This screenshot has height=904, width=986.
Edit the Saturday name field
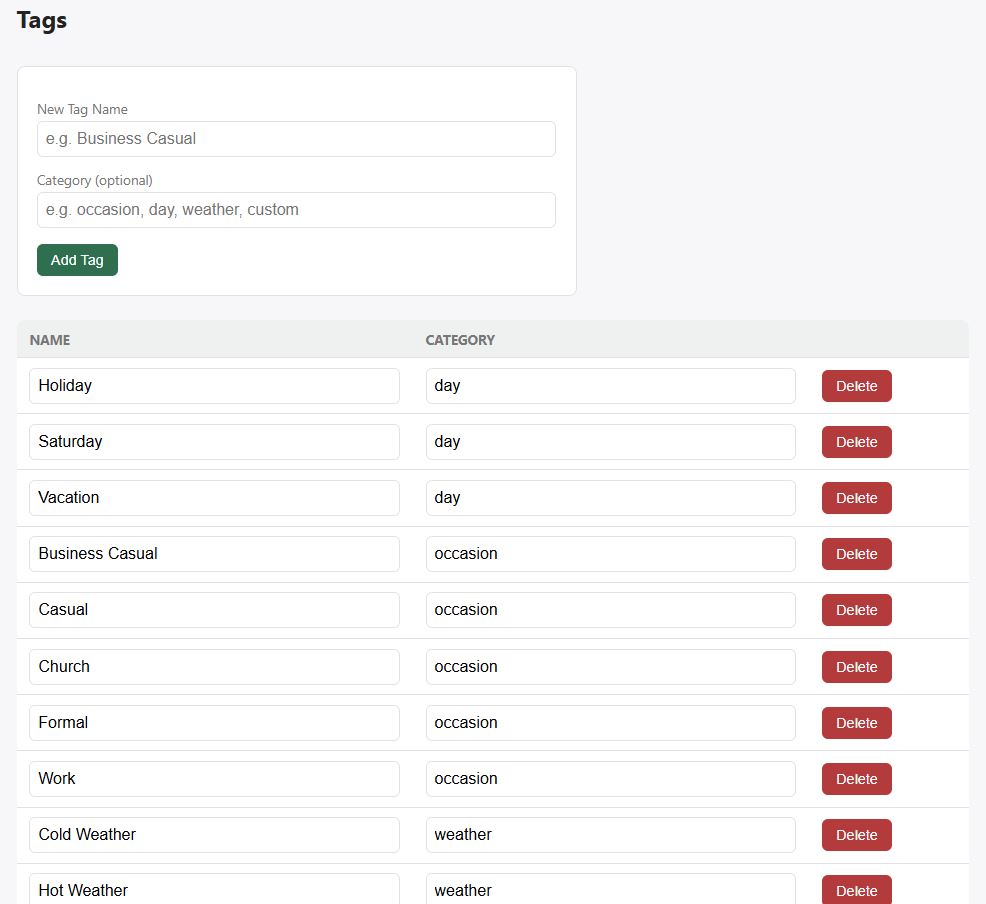click(x=214, y=442)
